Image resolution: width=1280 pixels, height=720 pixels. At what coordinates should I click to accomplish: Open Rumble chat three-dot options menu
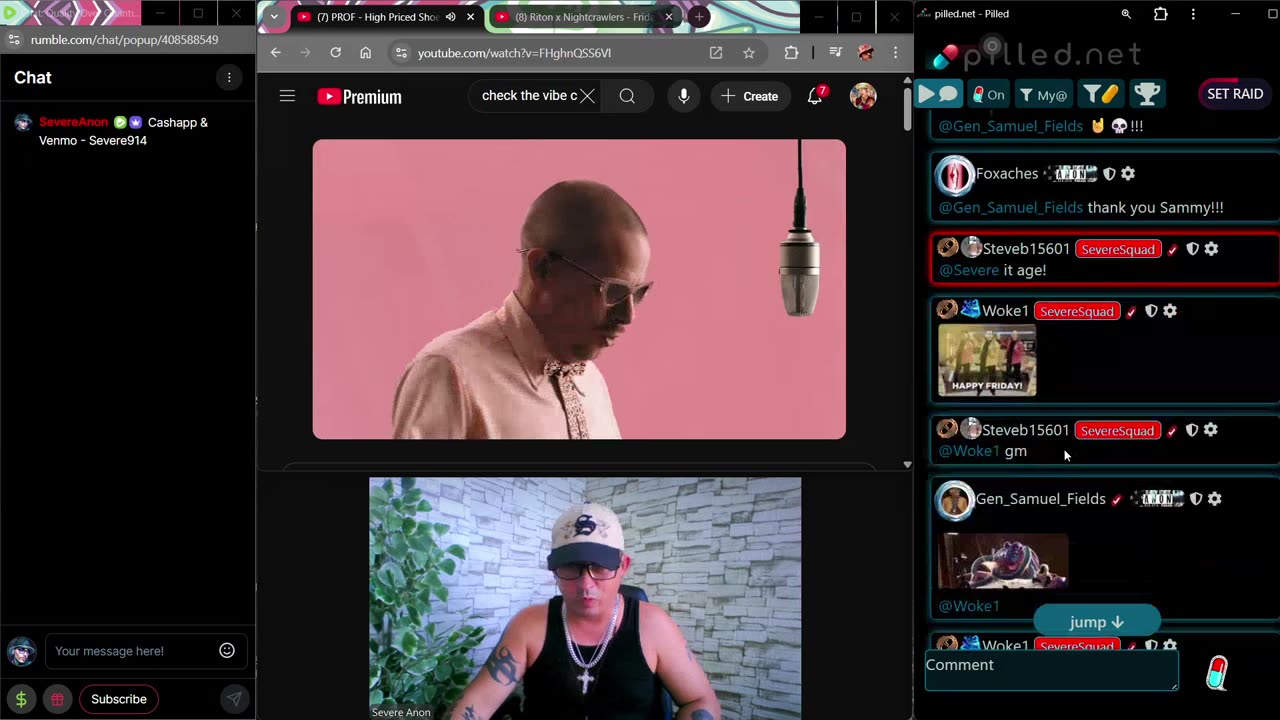click(229, 78)
